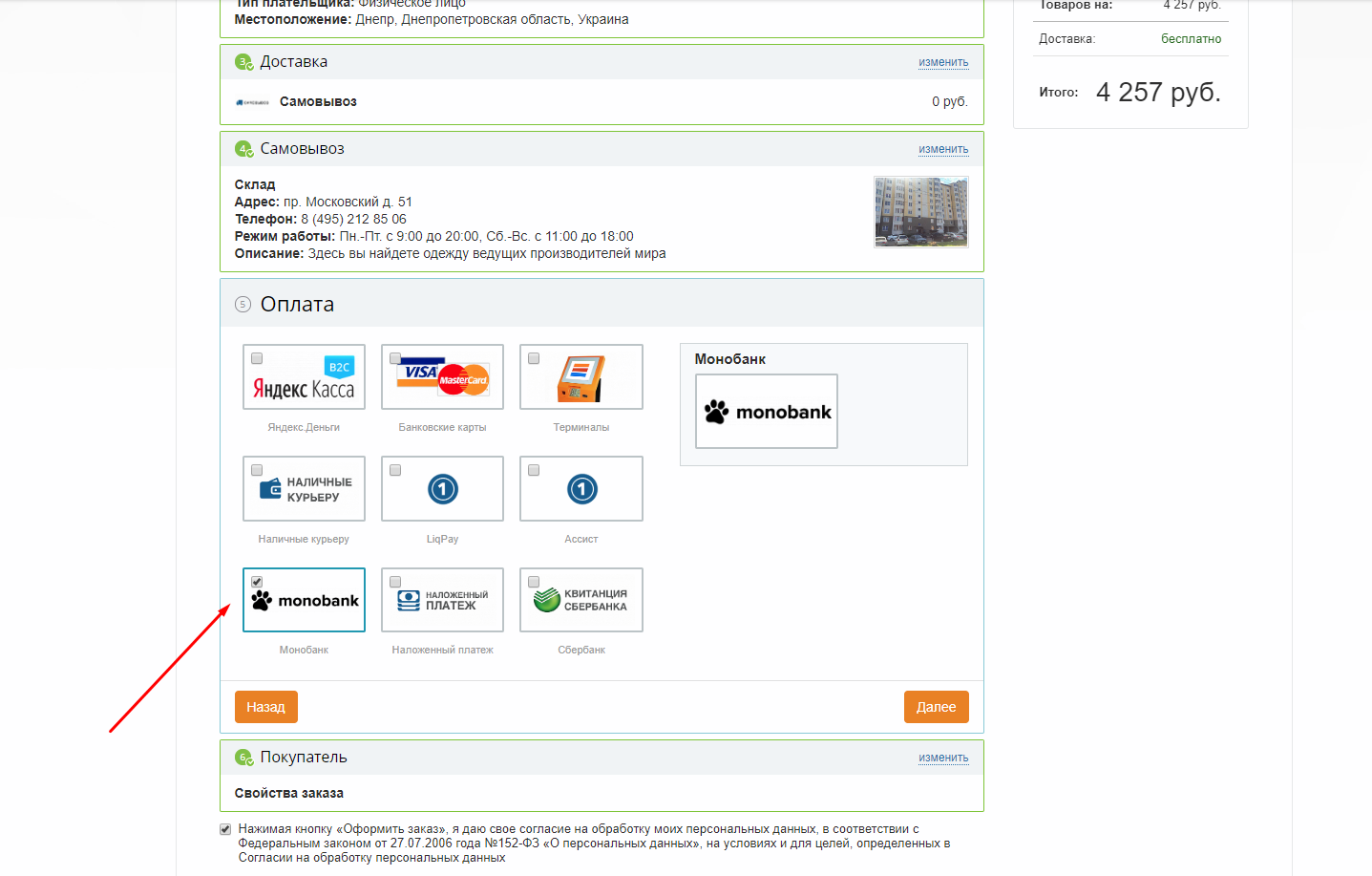Select the Яндекс Касса payment logo
This screenshot has width=1372, height=876.
(304, 378)
